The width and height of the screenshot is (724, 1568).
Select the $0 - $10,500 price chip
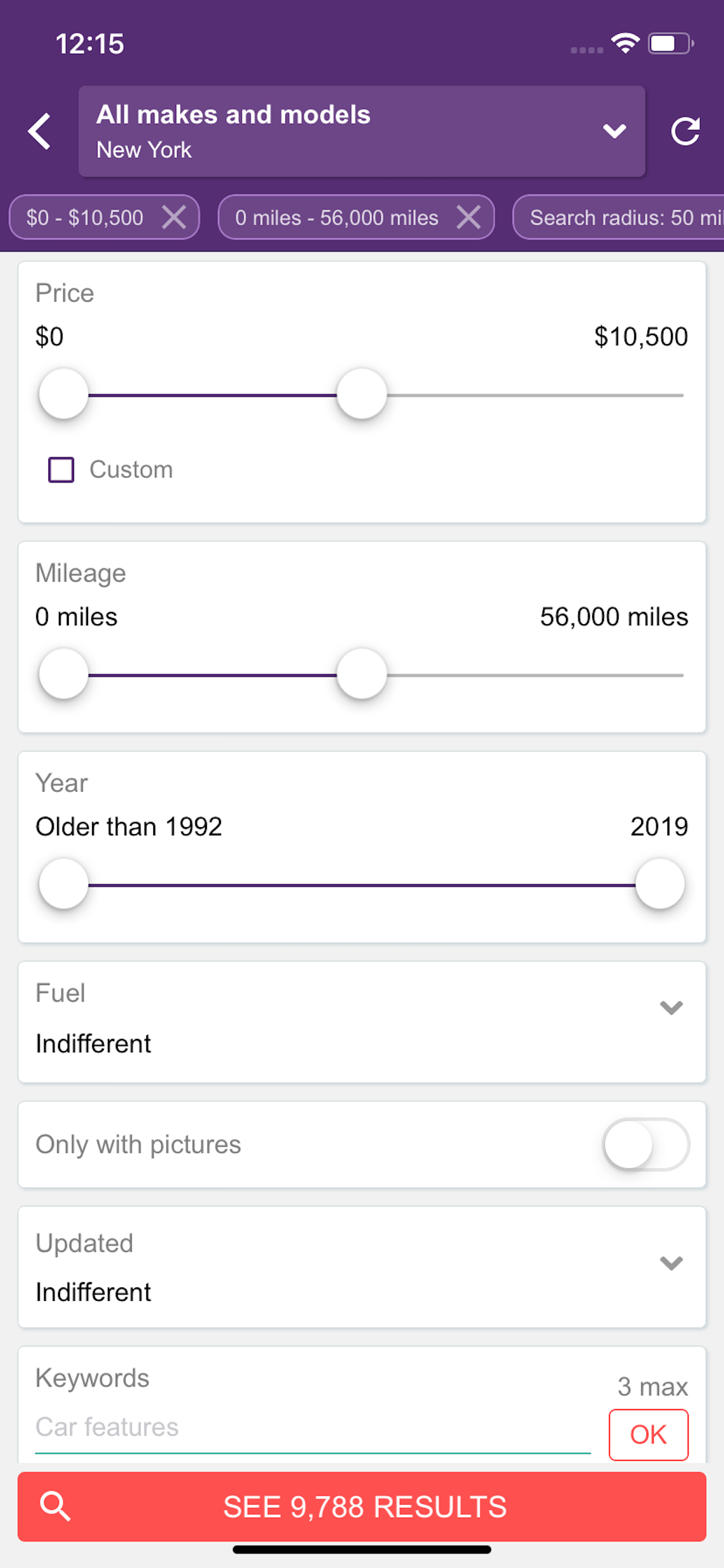(x=85, y=218)
